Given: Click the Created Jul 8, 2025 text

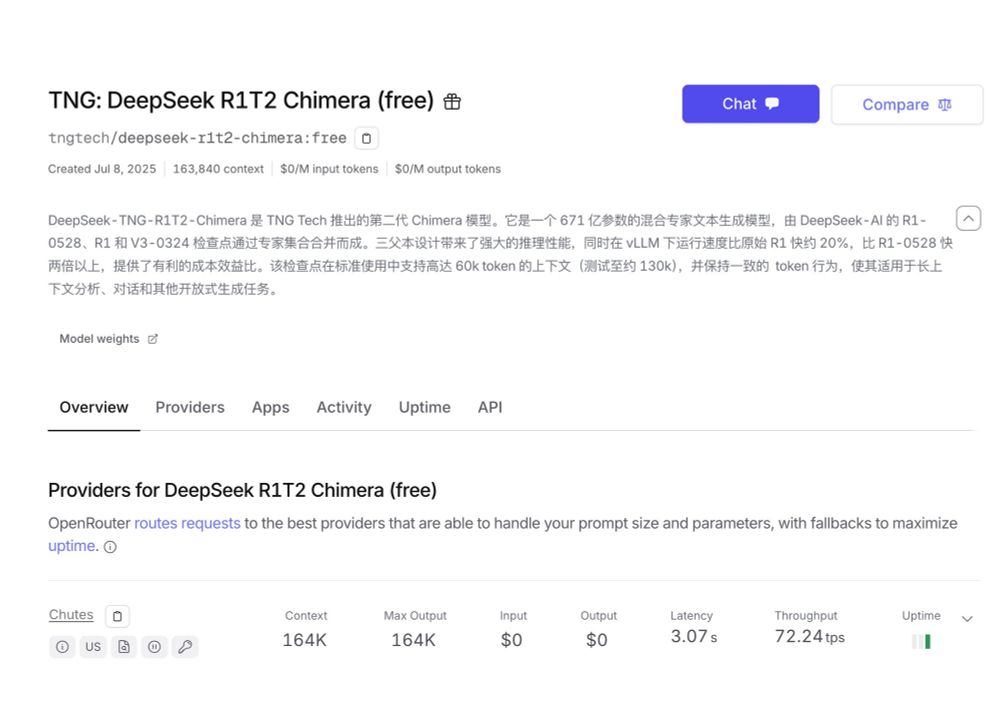Looking at the screenshot, I should pos(102,169).
